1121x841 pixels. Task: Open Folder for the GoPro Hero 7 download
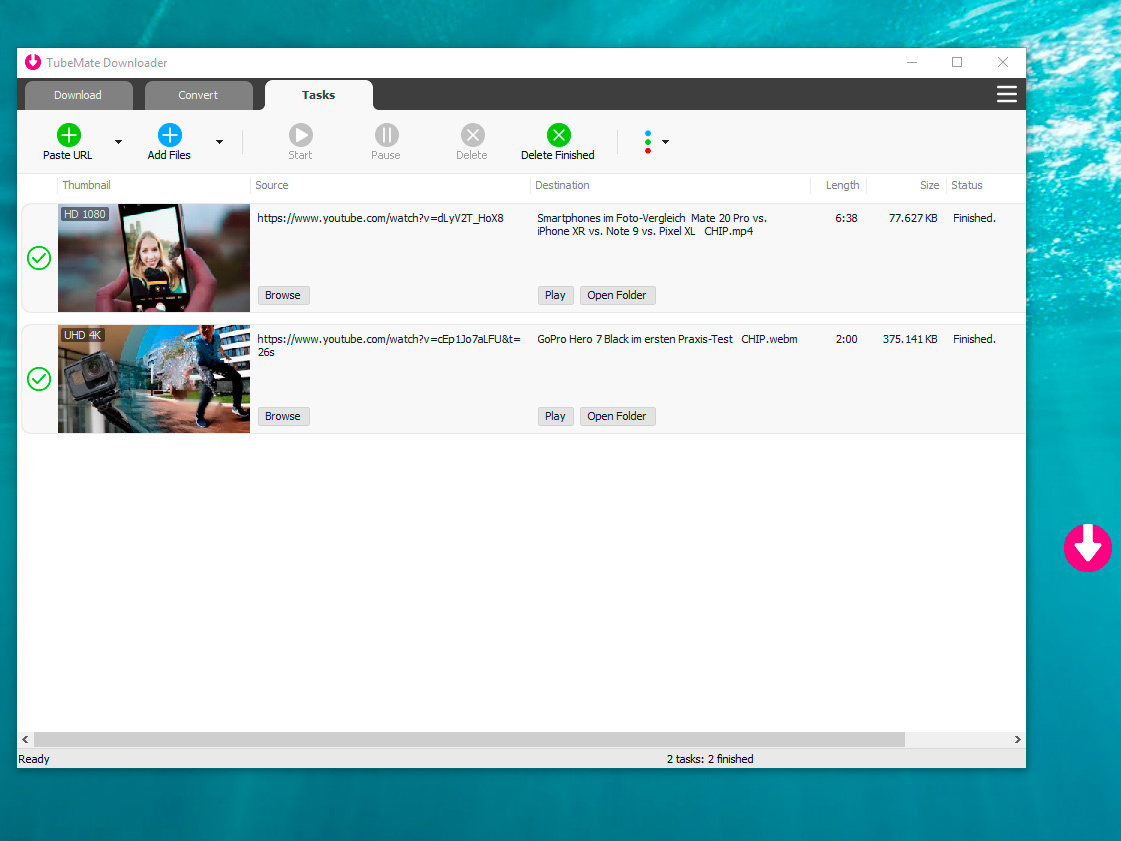click(617, 415)
